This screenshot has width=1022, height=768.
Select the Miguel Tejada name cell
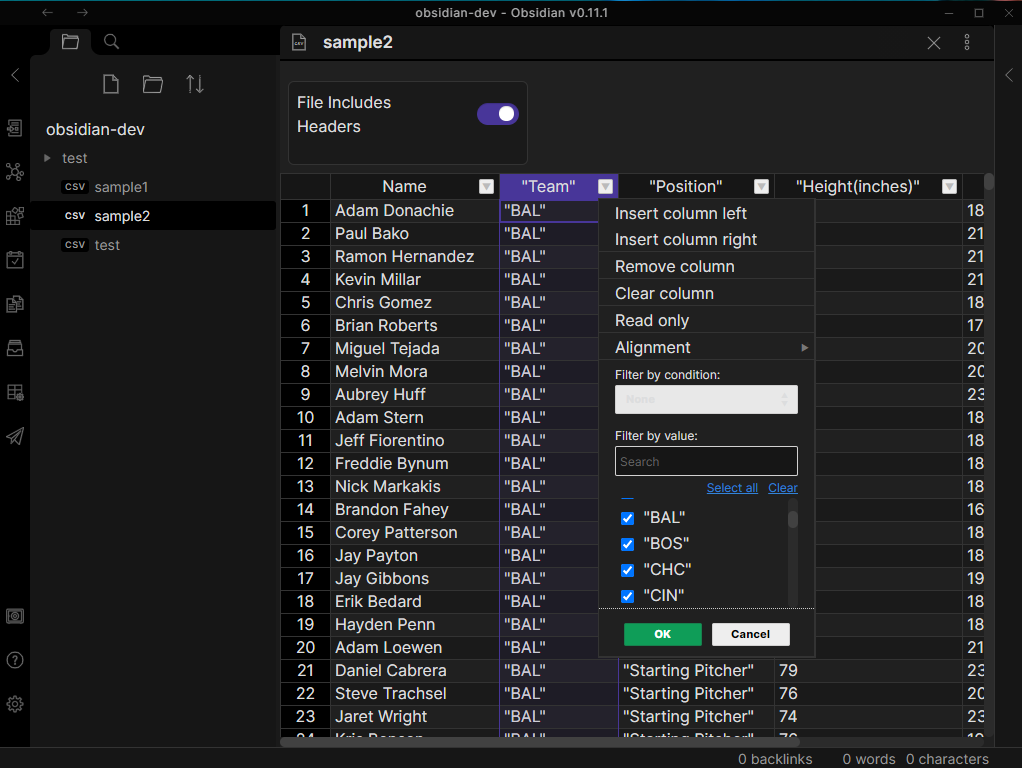click(x=415, y=349)
